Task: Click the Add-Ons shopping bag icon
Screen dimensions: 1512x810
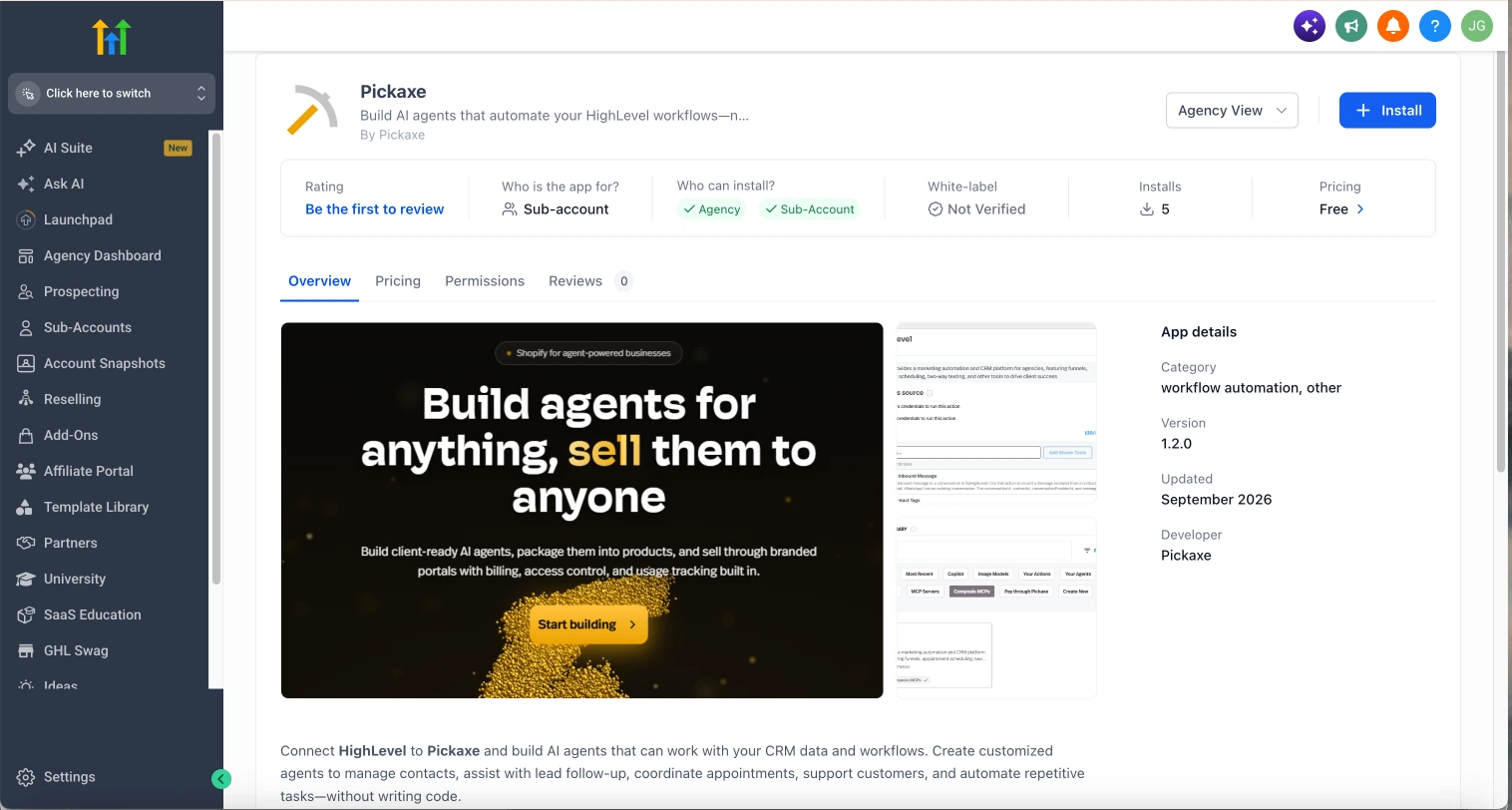Action: 26,435
